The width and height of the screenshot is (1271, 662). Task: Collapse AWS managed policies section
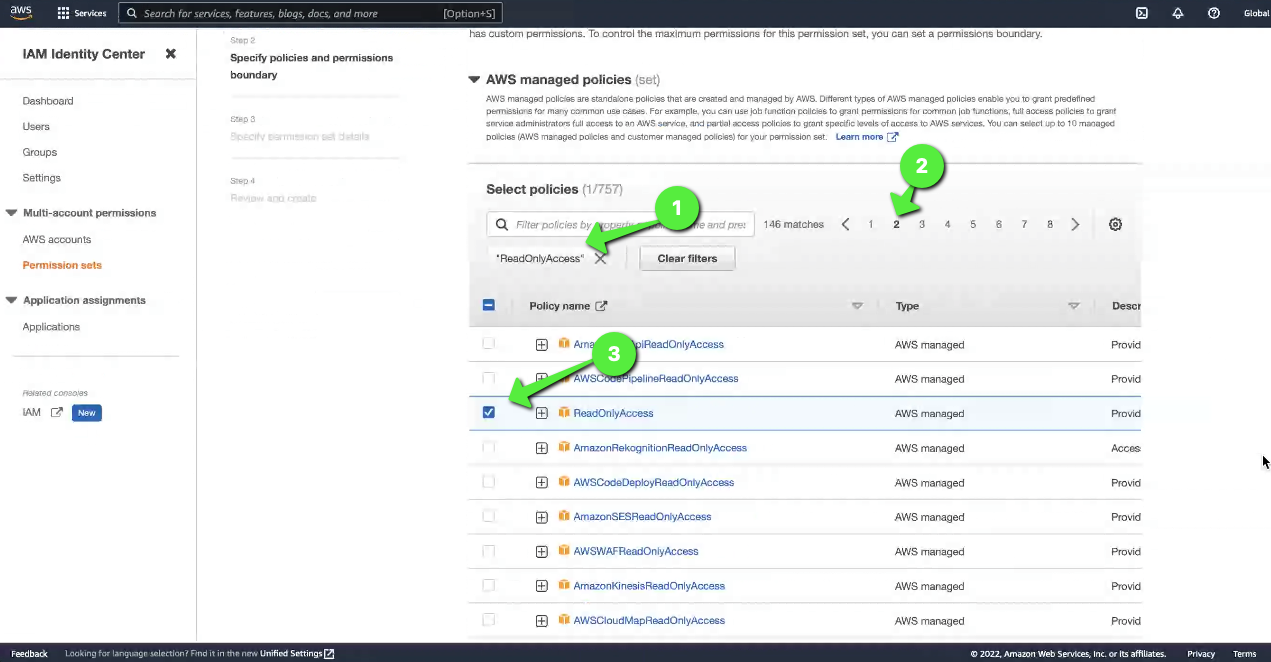474,79
